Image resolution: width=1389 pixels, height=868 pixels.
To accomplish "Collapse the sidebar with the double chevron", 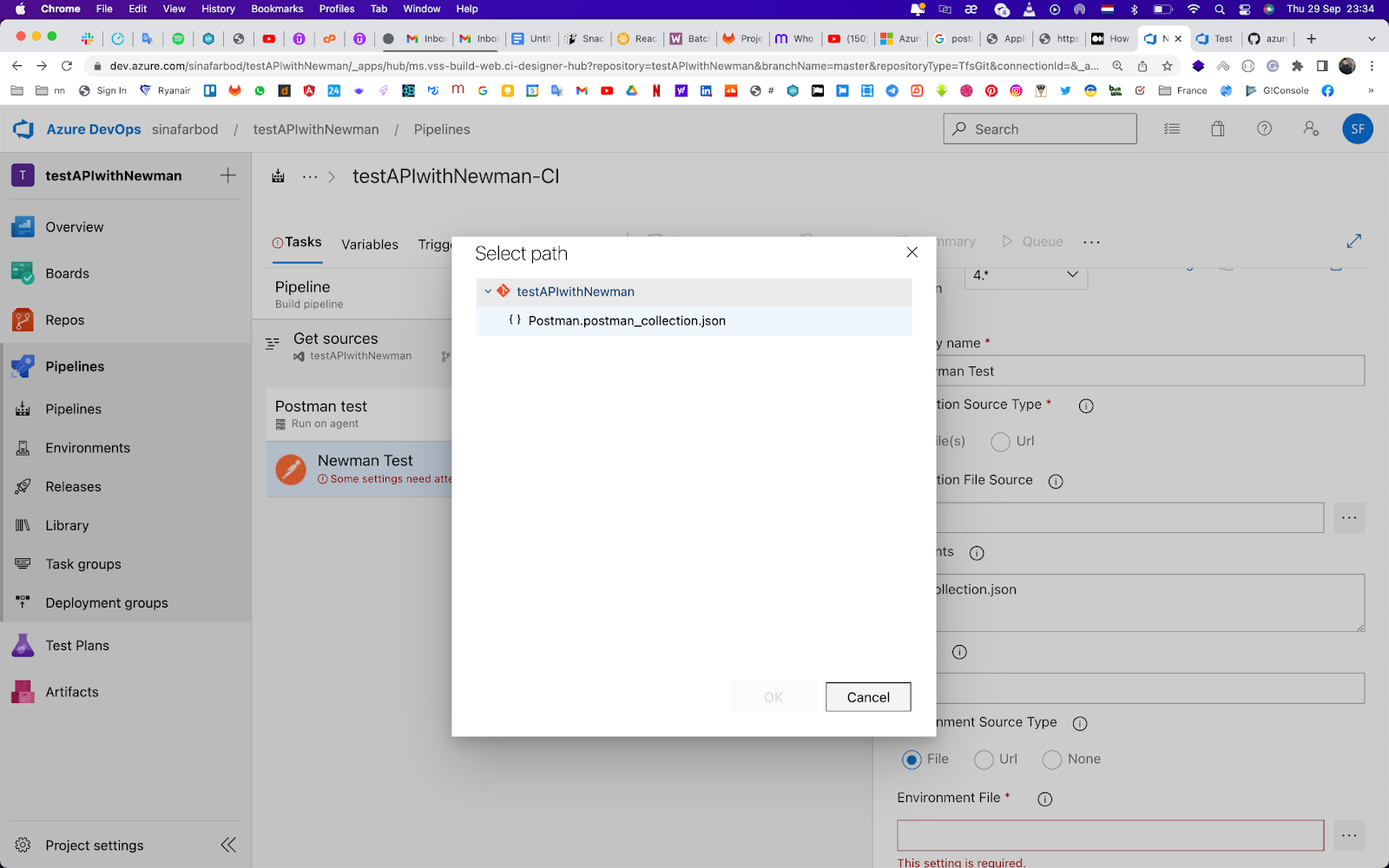I will (228, 845).
